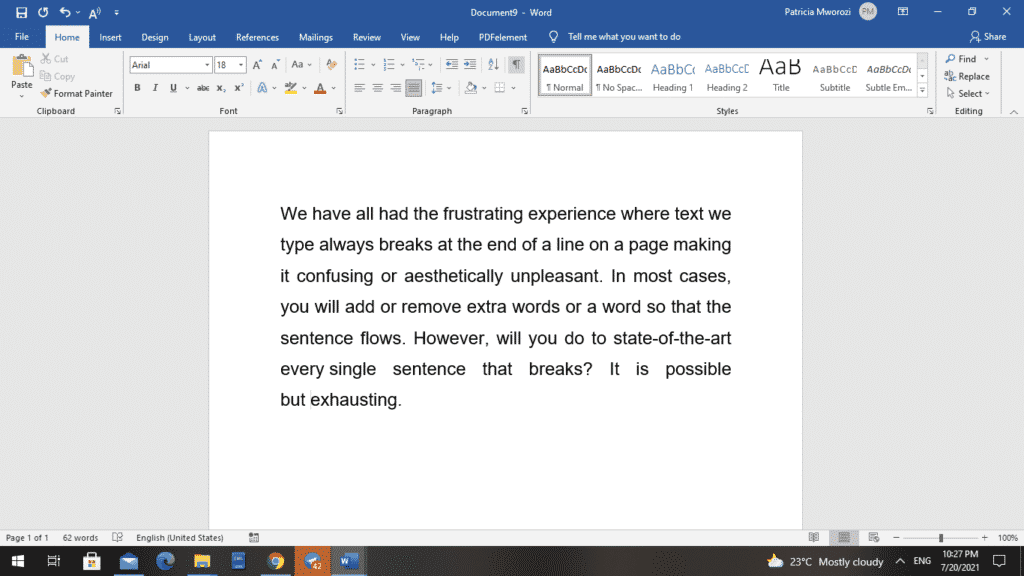Open Microsoft Edge from the taskbar
Viewport: 1024px width, 576px height.
coord(165,561)
